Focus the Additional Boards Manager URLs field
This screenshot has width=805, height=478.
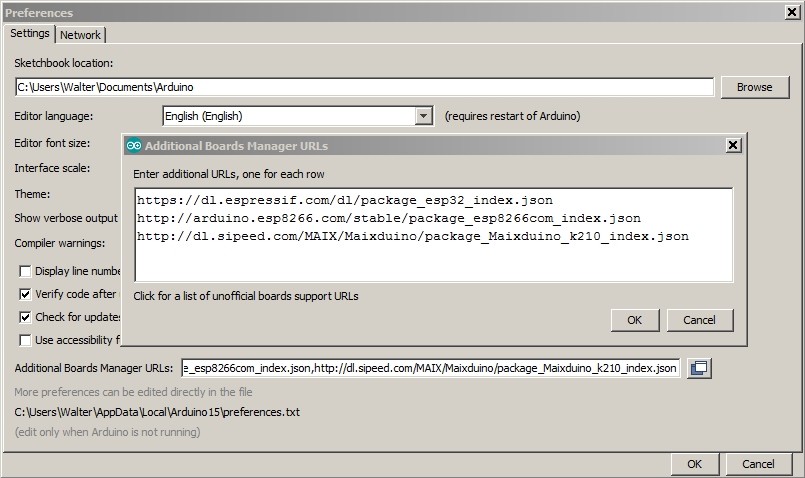430,369
